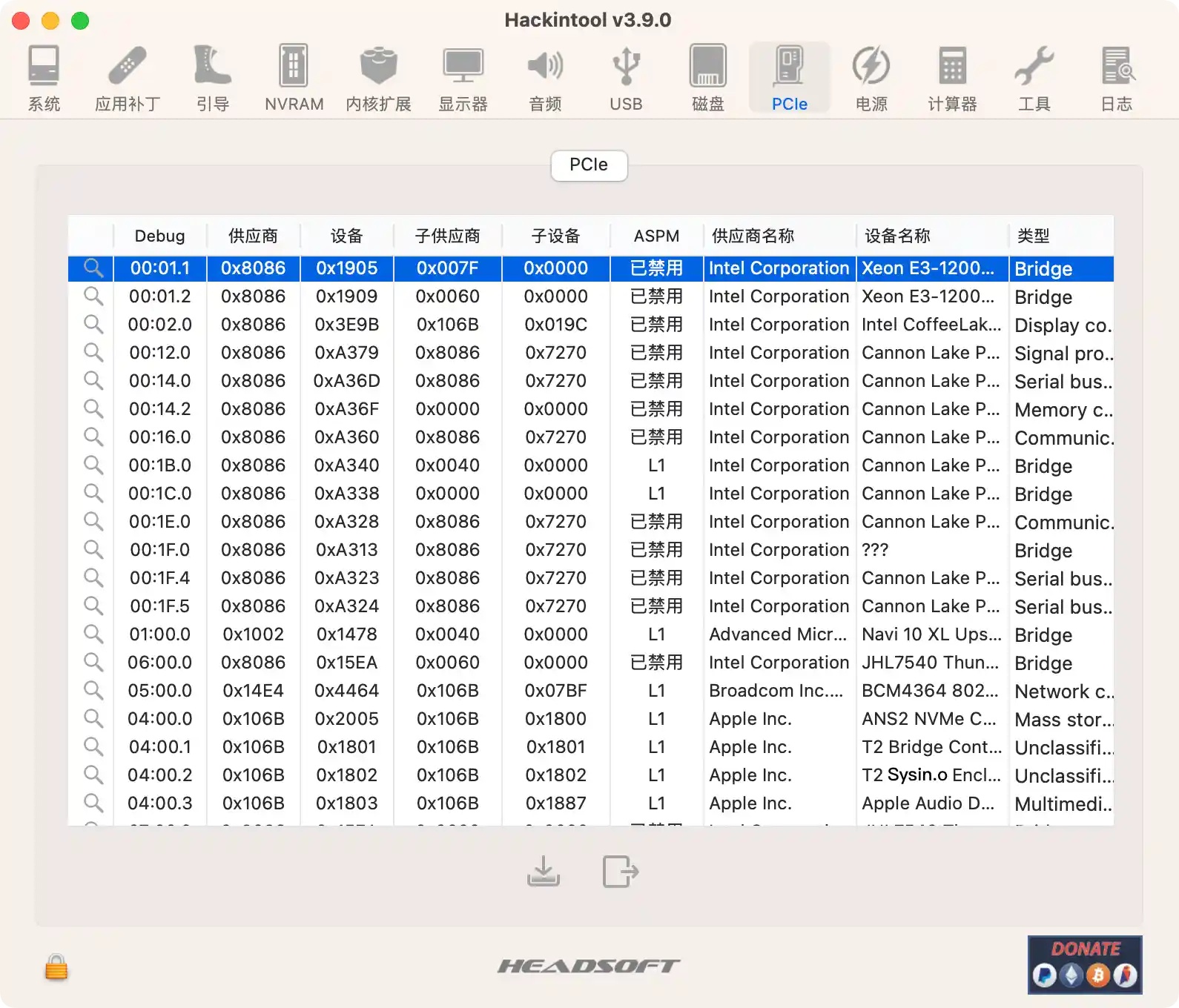Image resolution: width=1179 pixels, height=1008 pixels.
Task: Click sub-device cell 0x019C
Action: [x=555, y=324]
